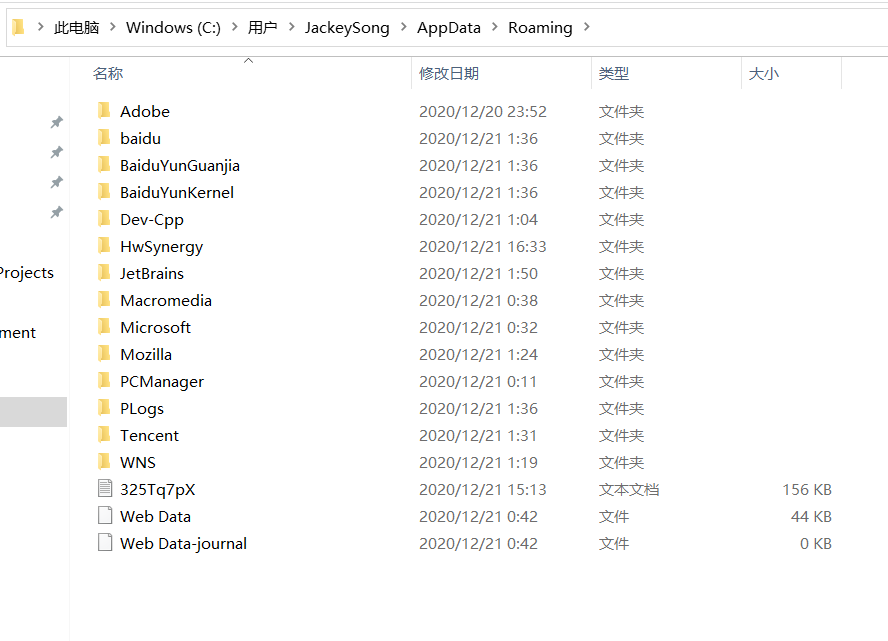Navigate to AppData in the address bar

[x=449, y=27]
